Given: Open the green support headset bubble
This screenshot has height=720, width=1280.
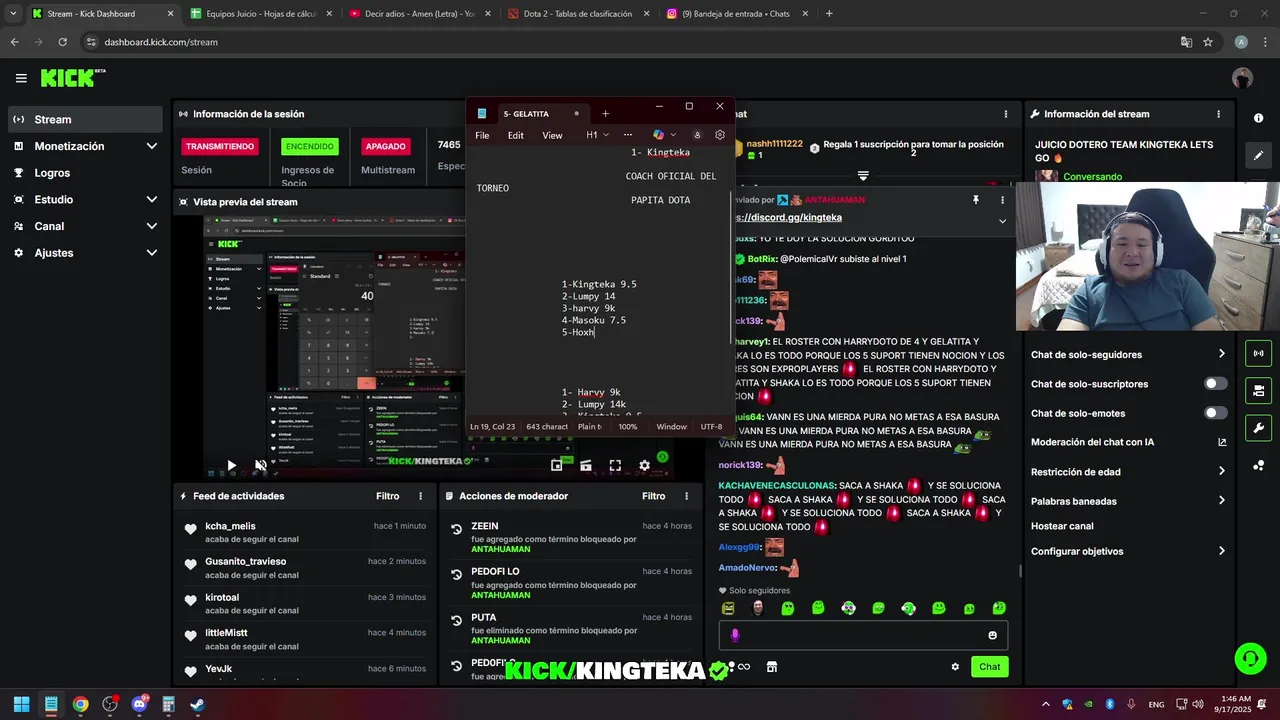Looking at the screenshot, I should pos(1250,658).
